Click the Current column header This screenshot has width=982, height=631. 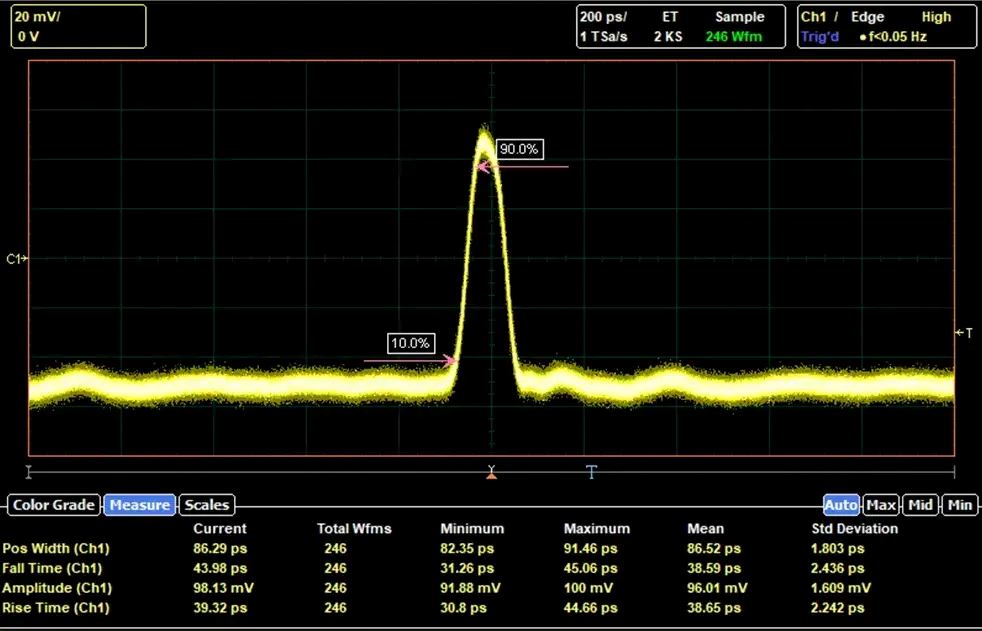click(220, 528)
